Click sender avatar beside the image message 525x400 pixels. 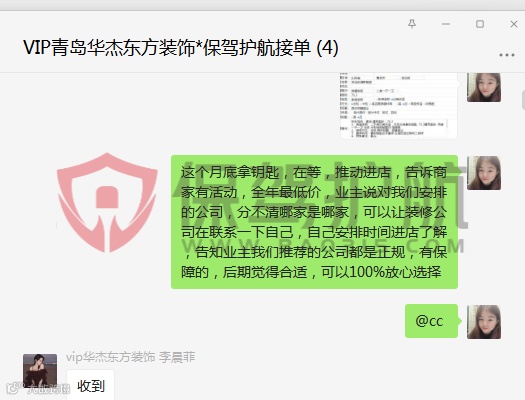coord(484,87)
